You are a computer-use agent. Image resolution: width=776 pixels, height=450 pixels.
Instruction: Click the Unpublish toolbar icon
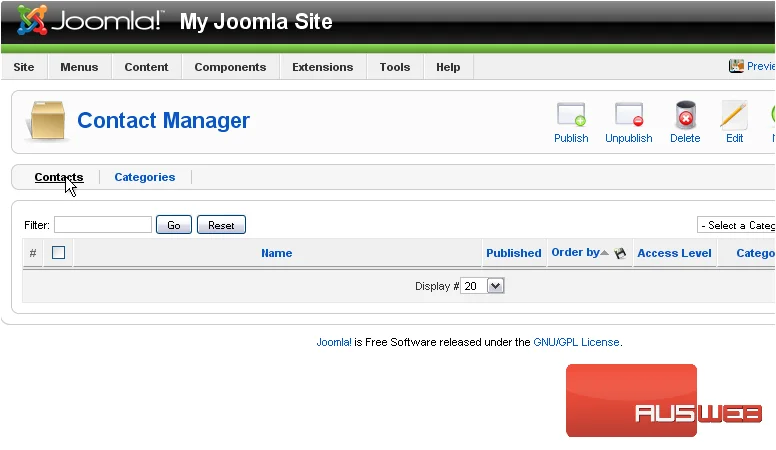[629, 115]
